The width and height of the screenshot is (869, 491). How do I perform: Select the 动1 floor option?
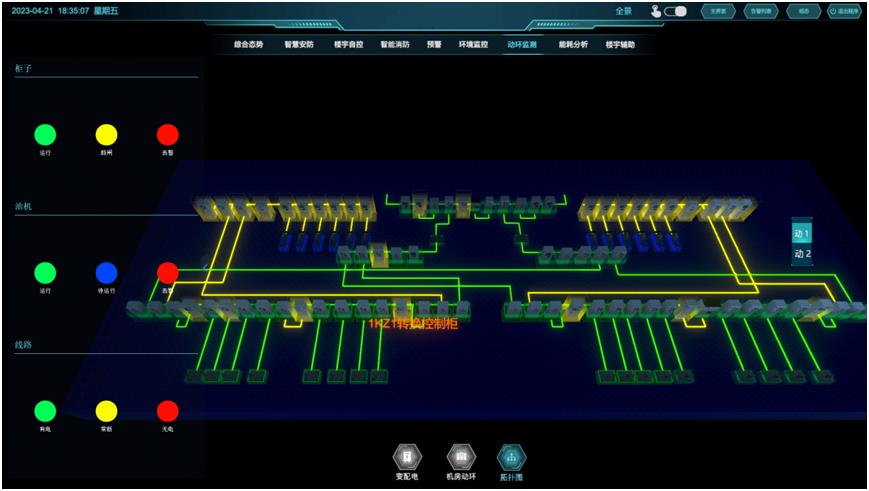click(802, 233)
